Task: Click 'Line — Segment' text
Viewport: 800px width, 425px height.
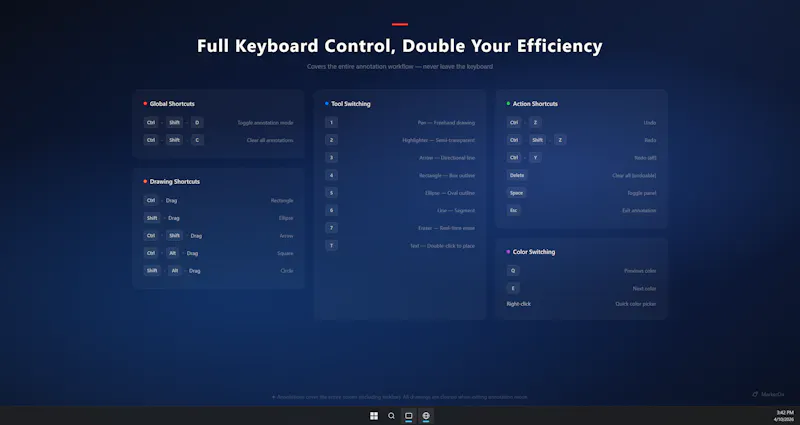Action: coord(456,211)
